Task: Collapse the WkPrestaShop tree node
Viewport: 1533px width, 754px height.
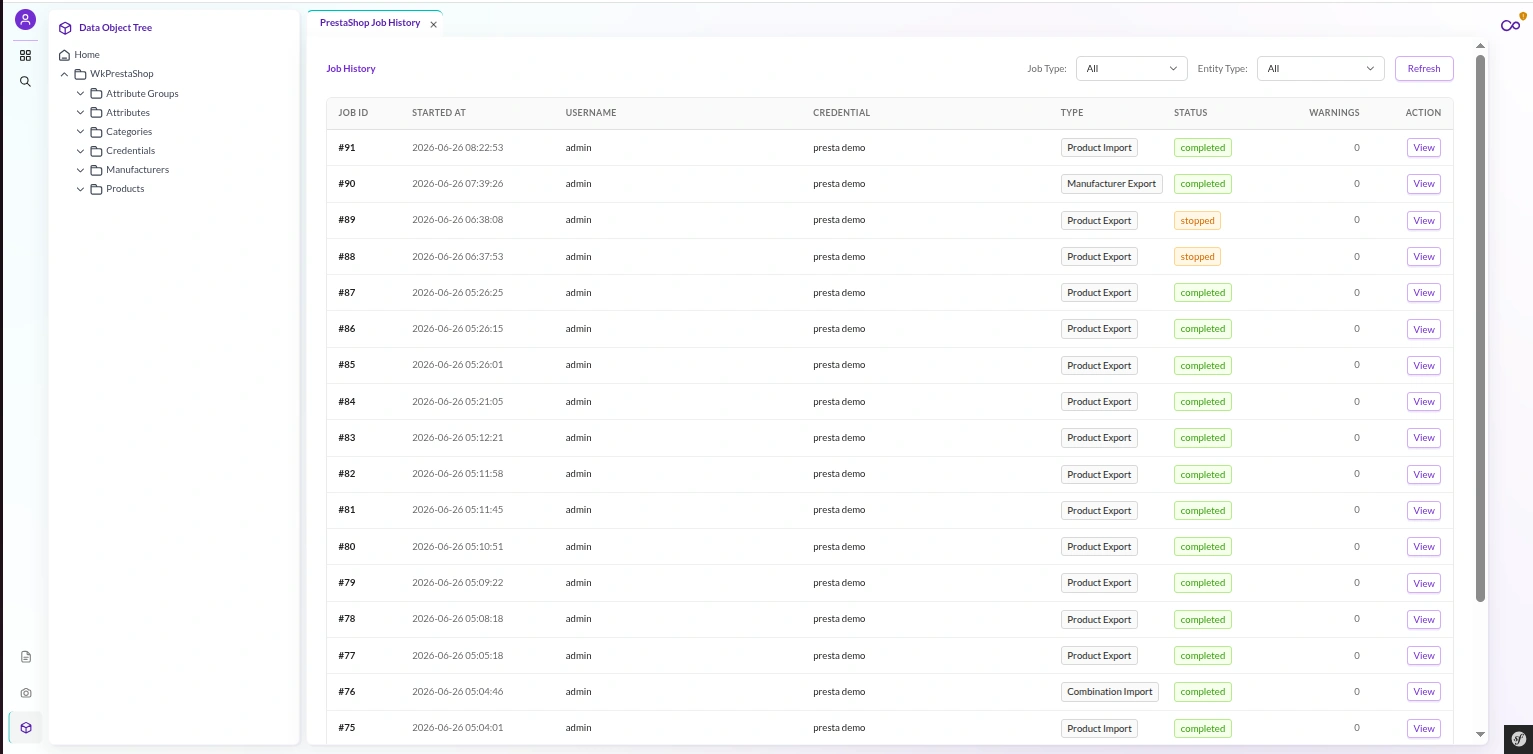Action: pyautogui.click(x=65, y=74)
